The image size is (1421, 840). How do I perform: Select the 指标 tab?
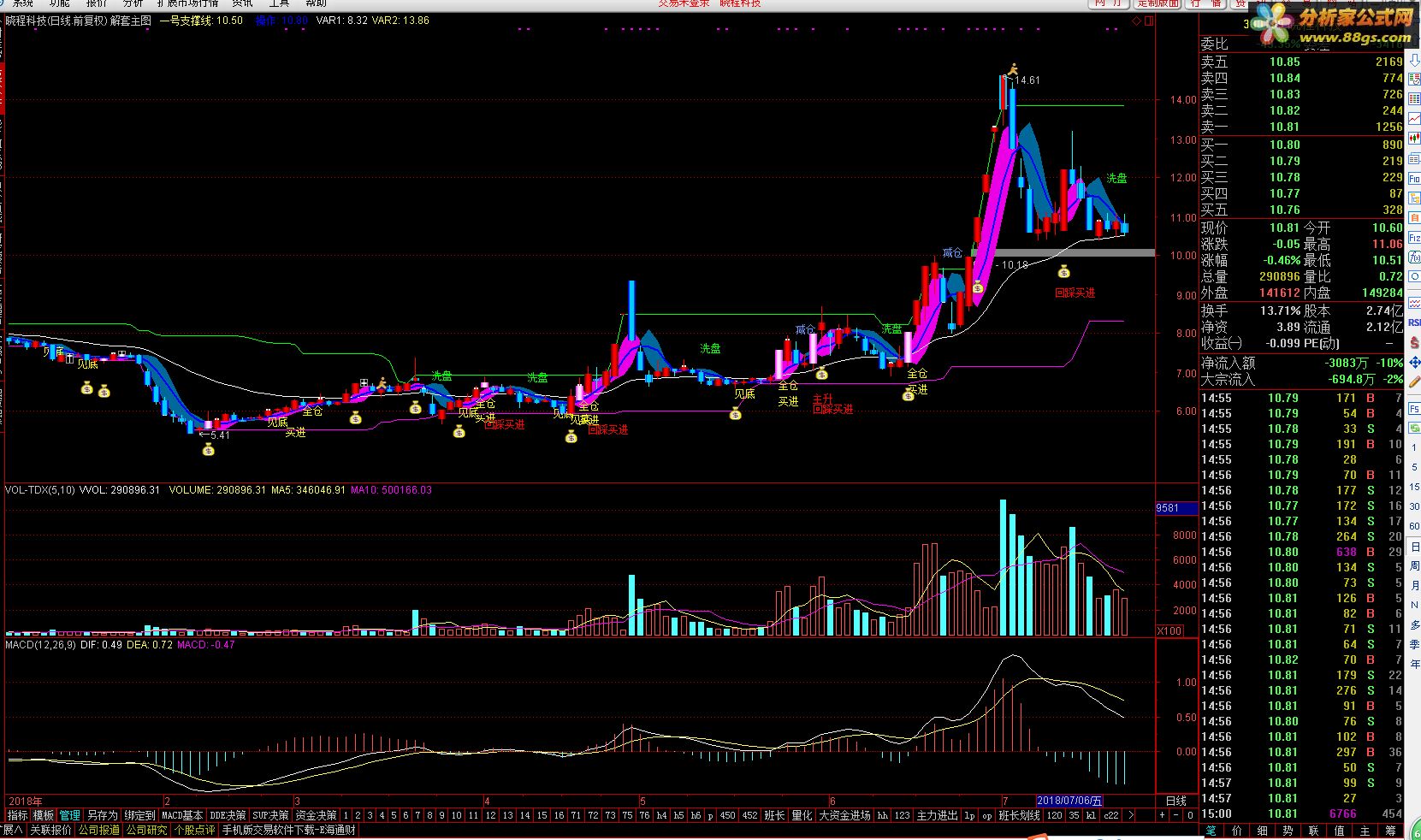tap(17, 815)
